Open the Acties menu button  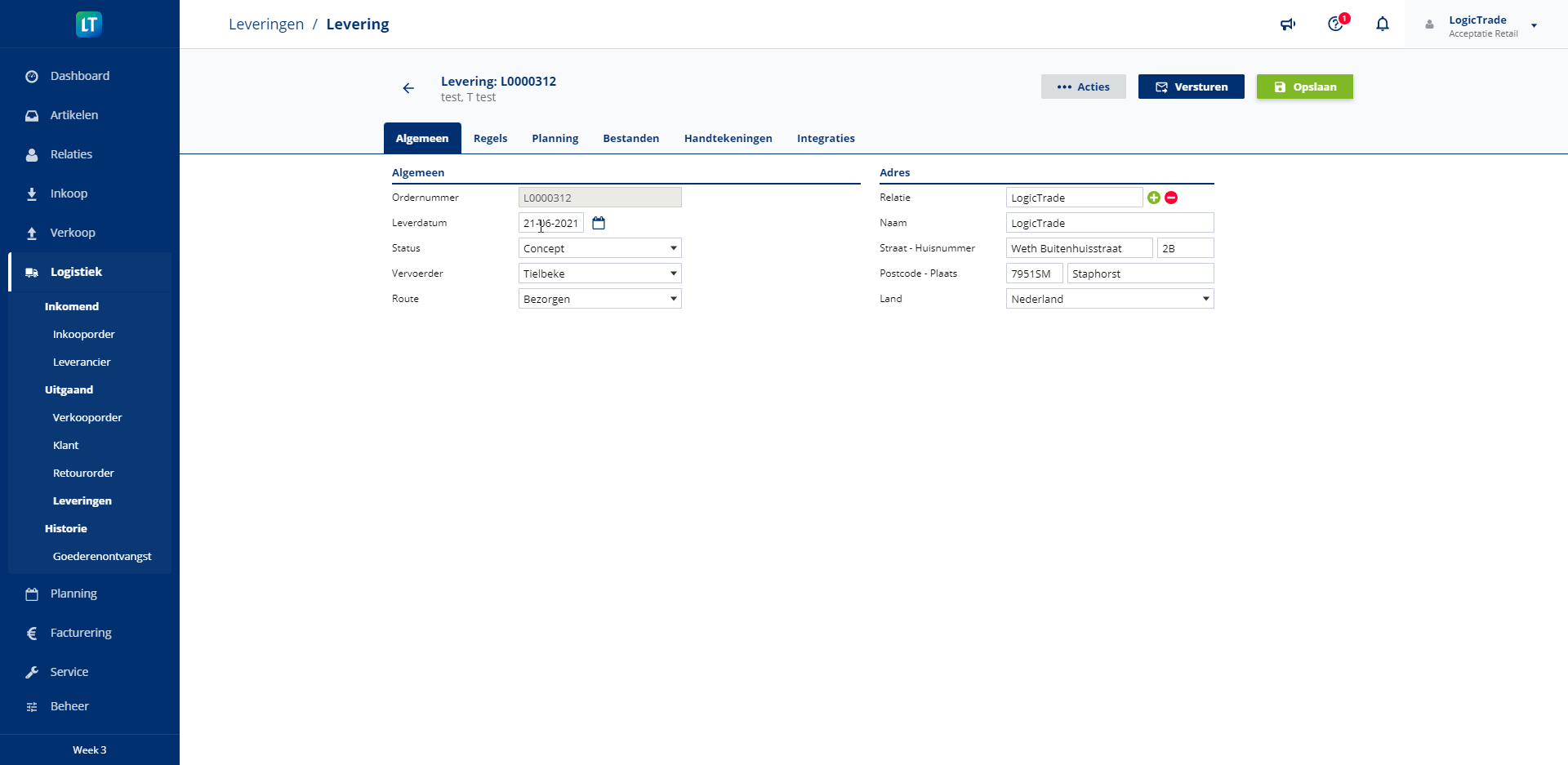tap(1083, 87)
